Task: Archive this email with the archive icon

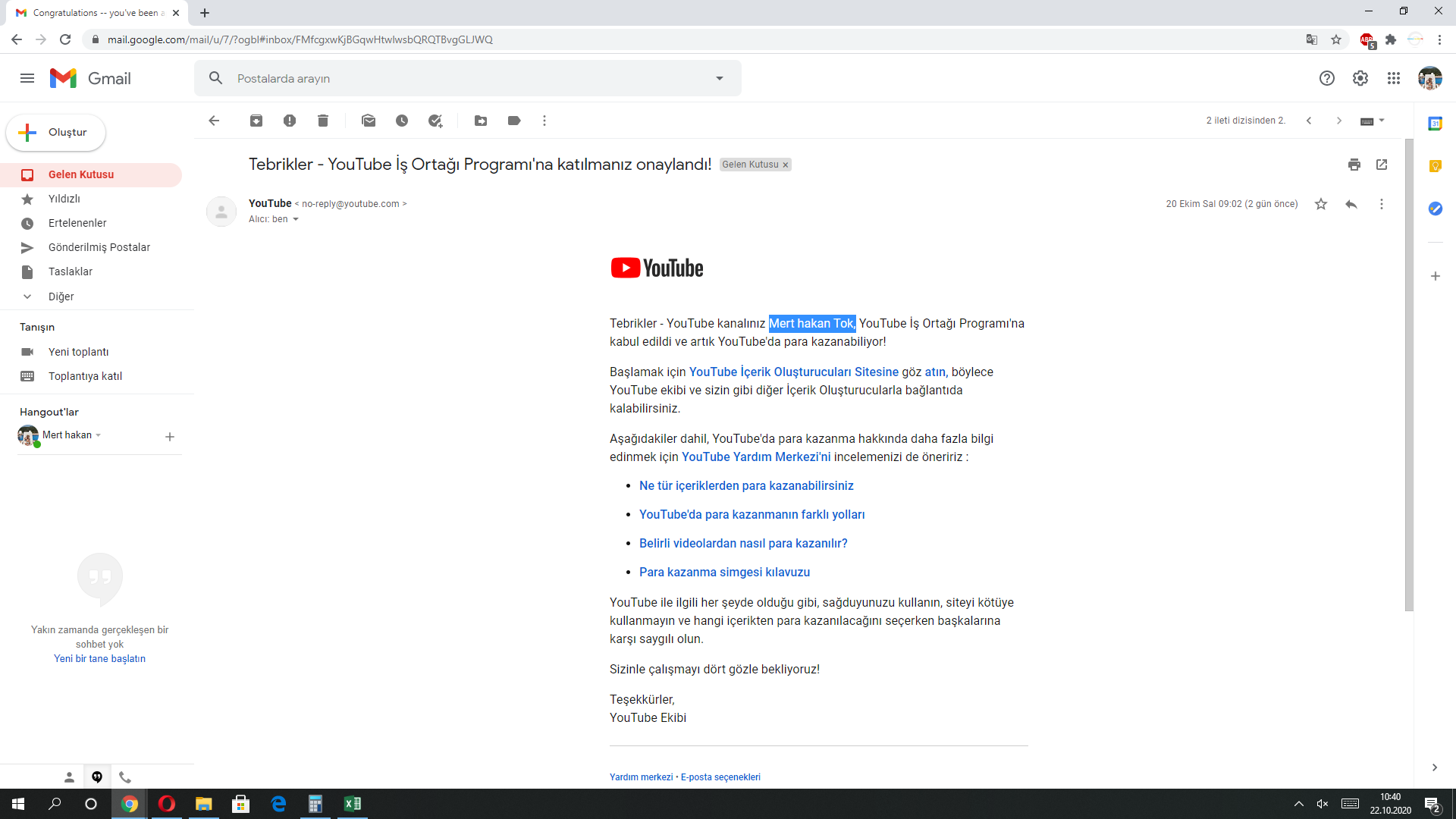Action: click(x=256, y=121)
